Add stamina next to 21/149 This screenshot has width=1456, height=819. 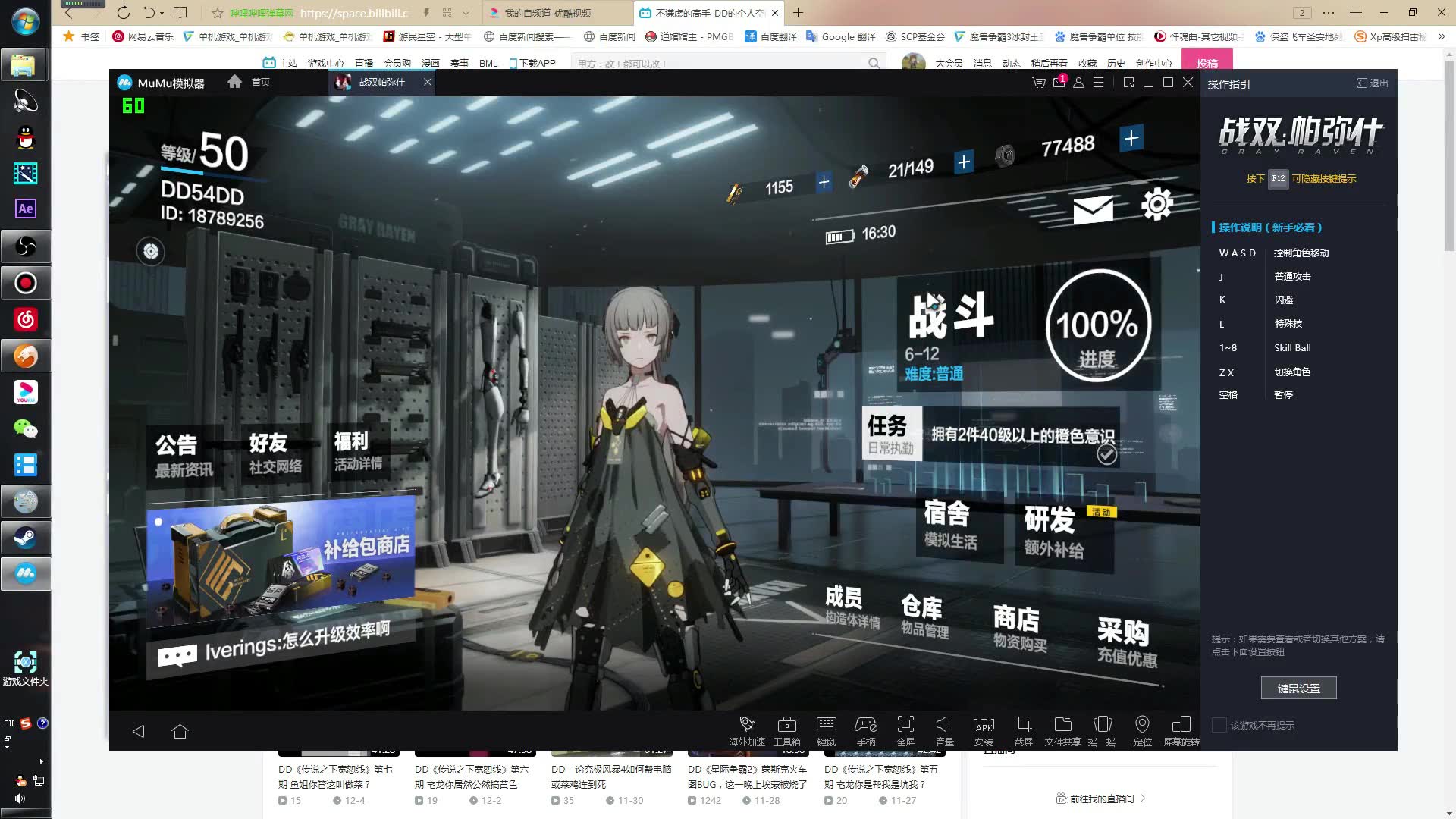(963, 162)
